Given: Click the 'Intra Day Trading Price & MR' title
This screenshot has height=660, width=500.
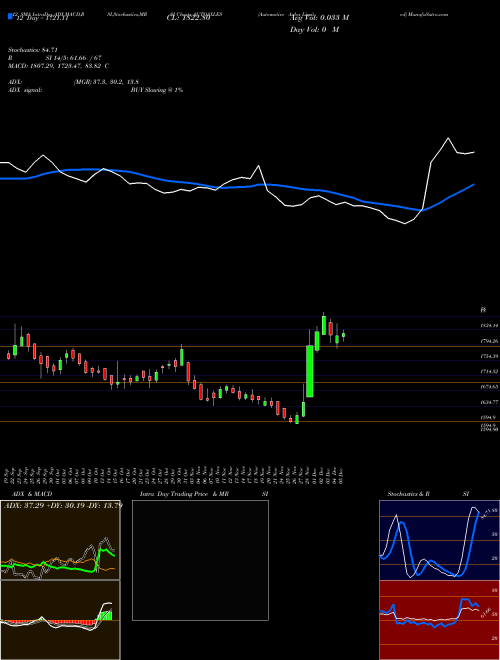Looking at the screenshot, I should click(185, 494).
